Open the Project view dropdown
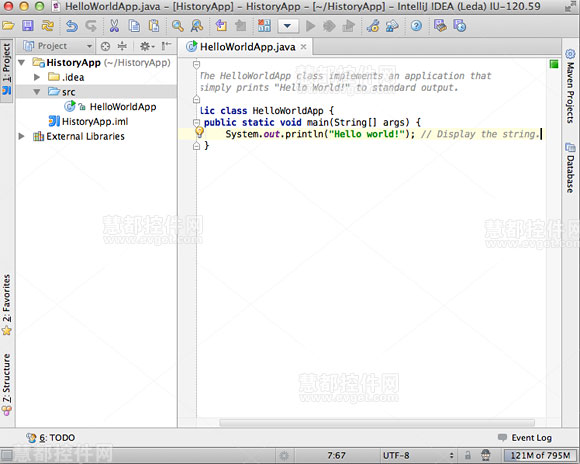This screenshot has height=464, width=580. [x=58, y=46]
